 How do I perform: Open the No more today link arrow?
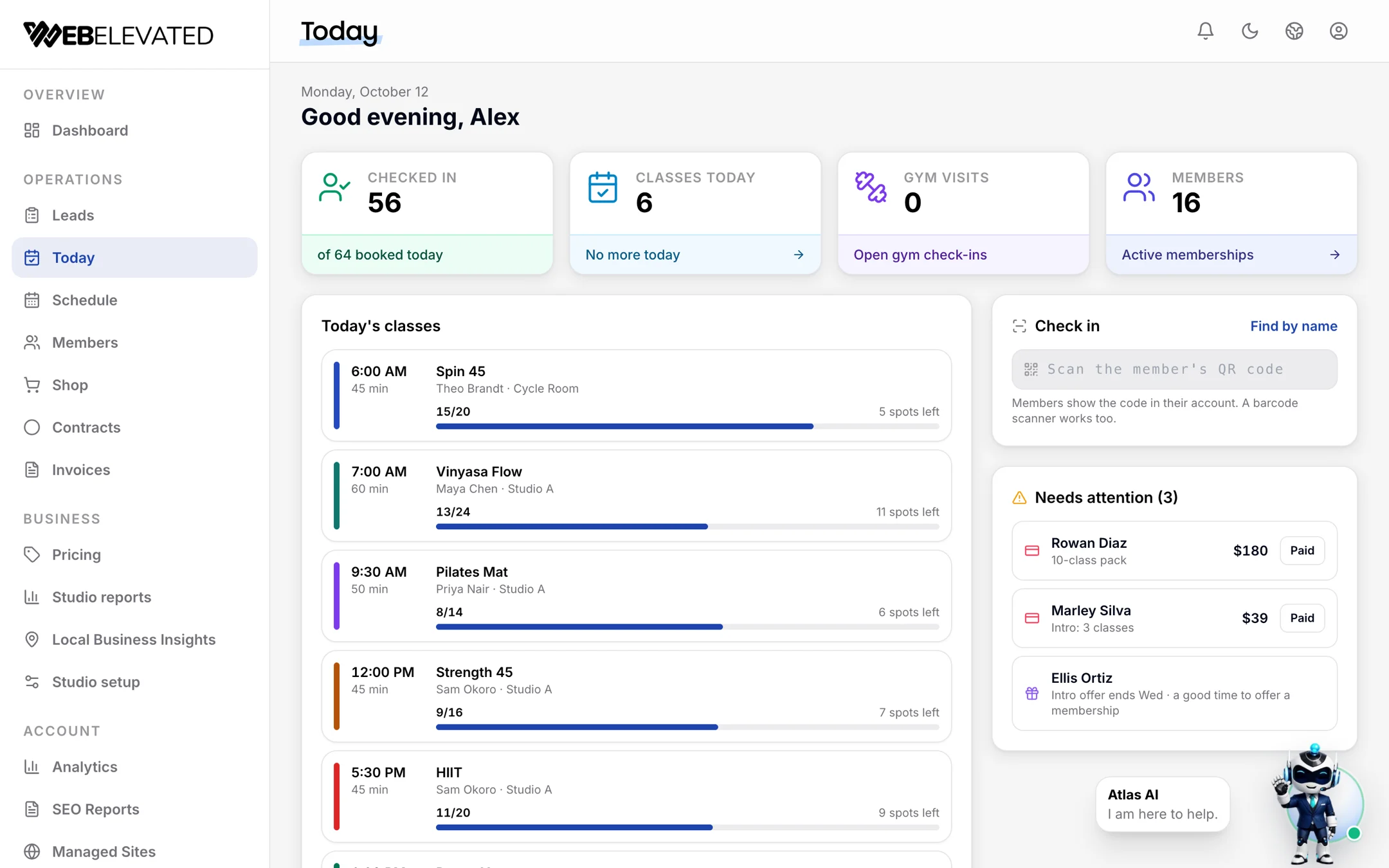[798, 255]
